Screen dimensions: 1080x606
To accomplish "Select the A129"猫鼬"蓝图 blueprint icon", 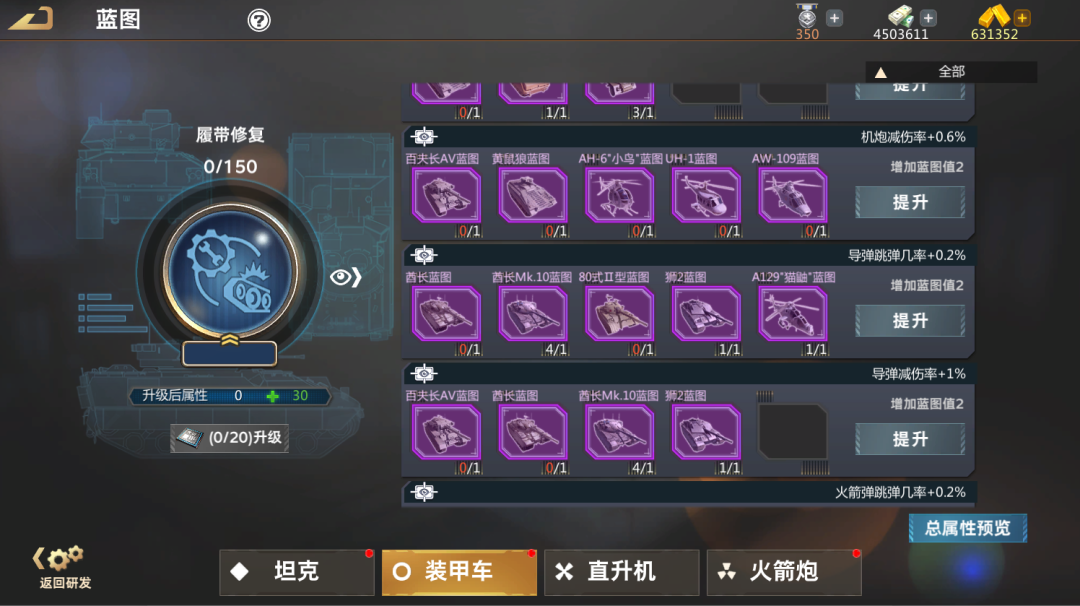I will pyautogui.click(x=792, y=315).
